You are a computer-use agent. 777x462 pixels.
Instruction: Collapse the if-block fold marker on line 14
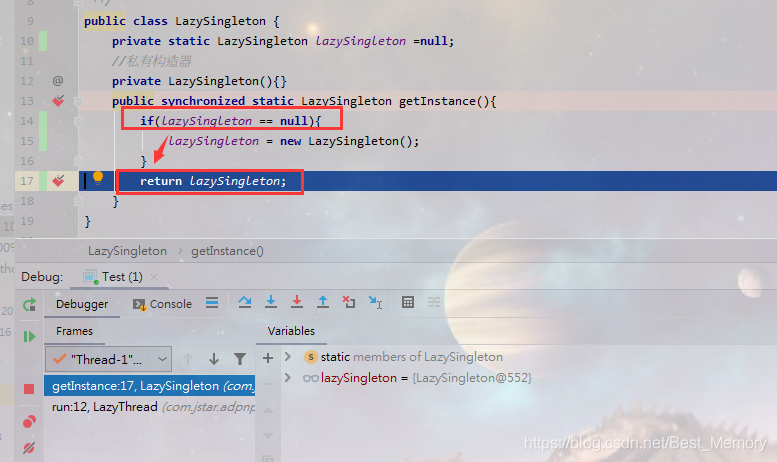(78, 121)
